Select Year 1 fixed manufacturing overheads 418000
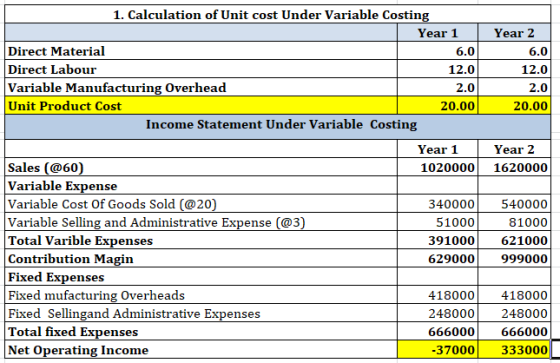Image resolution: width=560 pixels, height=363 pixels. (438, 295)
